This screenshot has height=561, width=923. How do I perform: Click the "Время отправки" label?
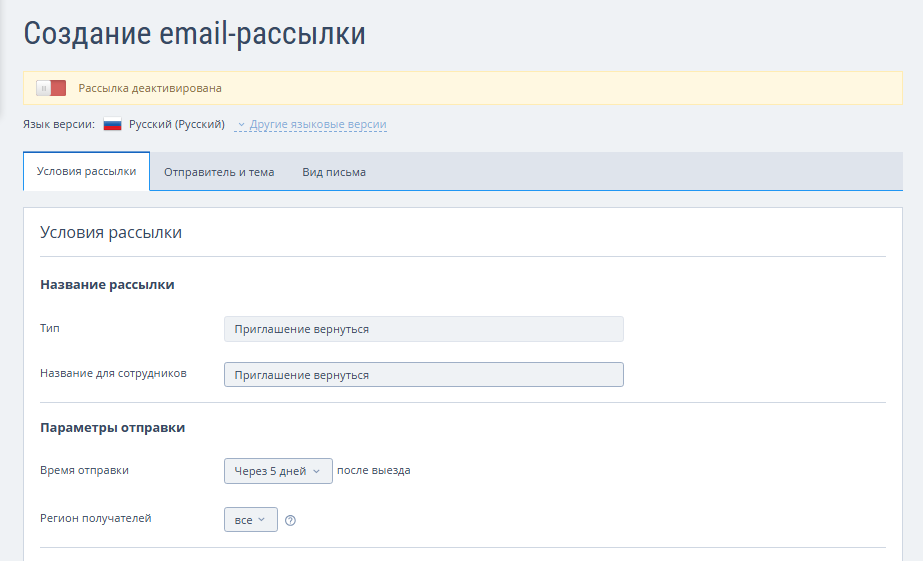pyautogui.click(x=84, y=470)
